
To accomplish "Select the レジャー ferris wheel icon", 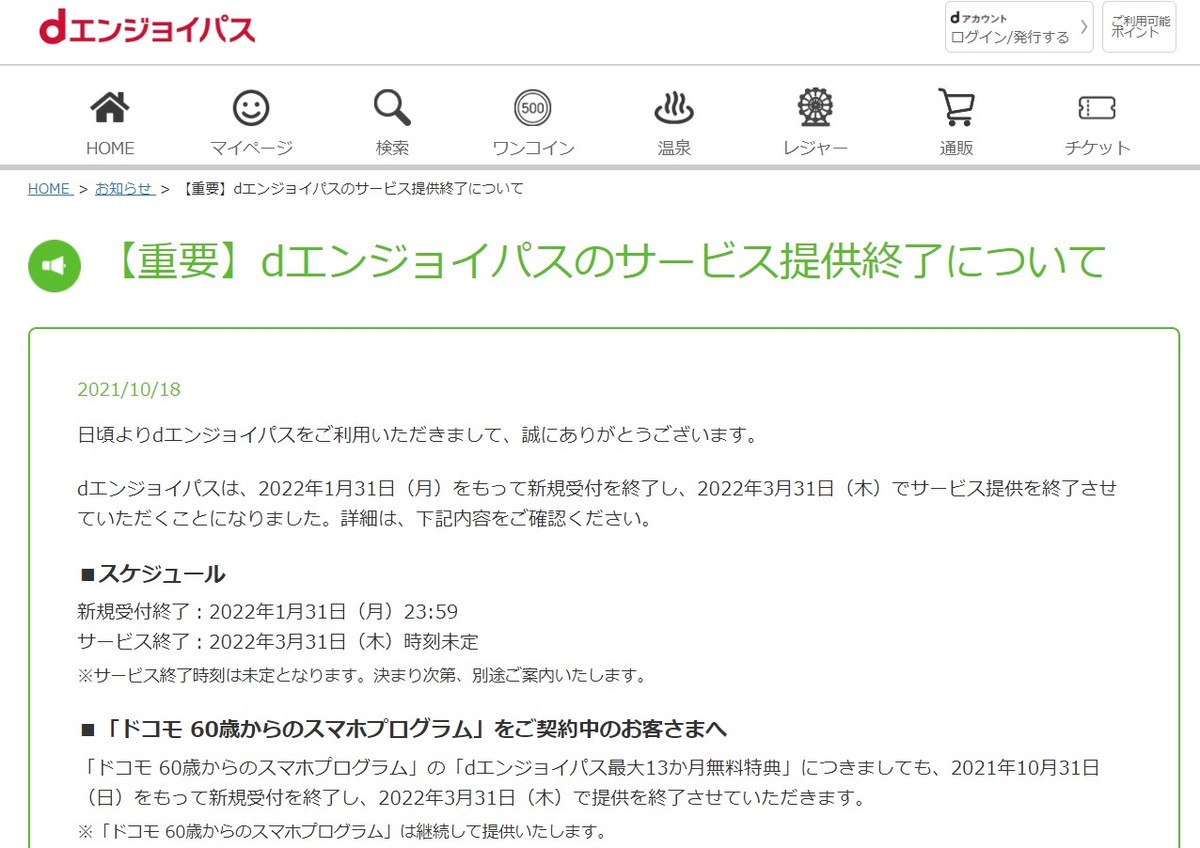I will (x=815, y=108).
